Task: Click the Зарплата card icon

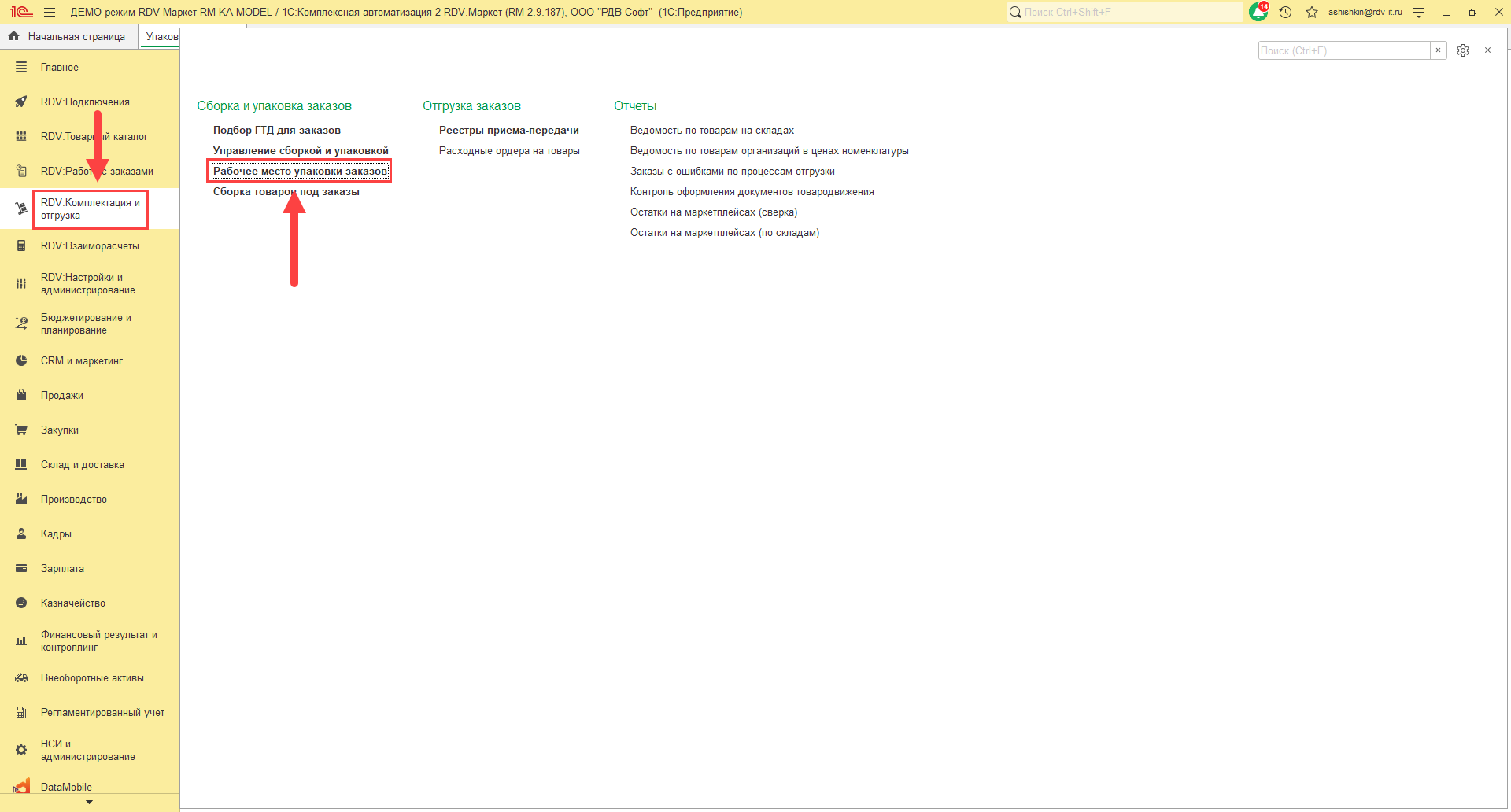Action: click(x=21, y=568)
